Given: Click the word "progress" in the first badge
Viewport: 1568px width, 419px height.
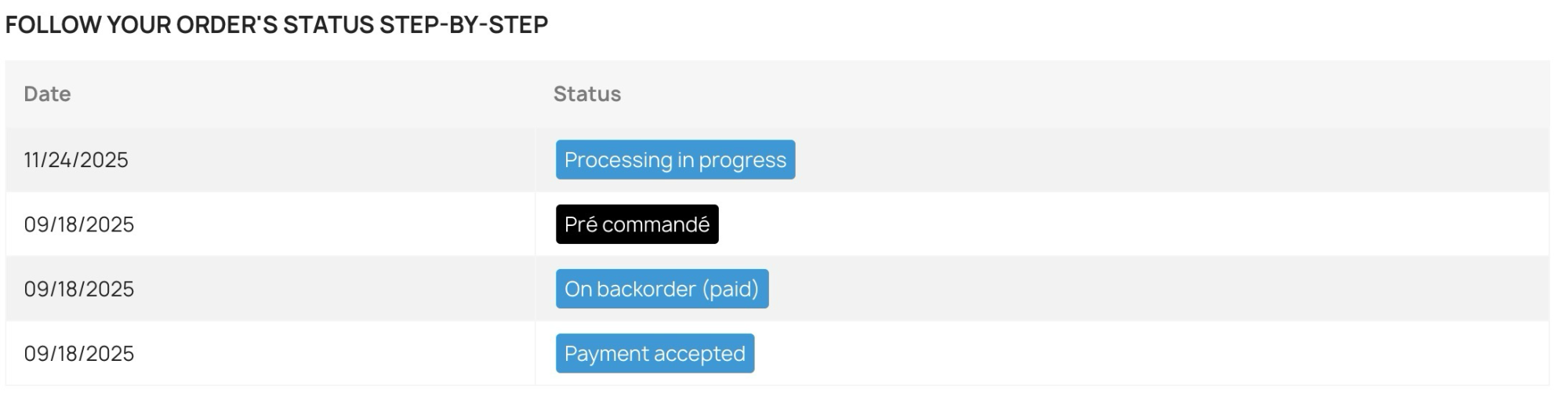Looking at the screenshot, I should tap(742, 160).
